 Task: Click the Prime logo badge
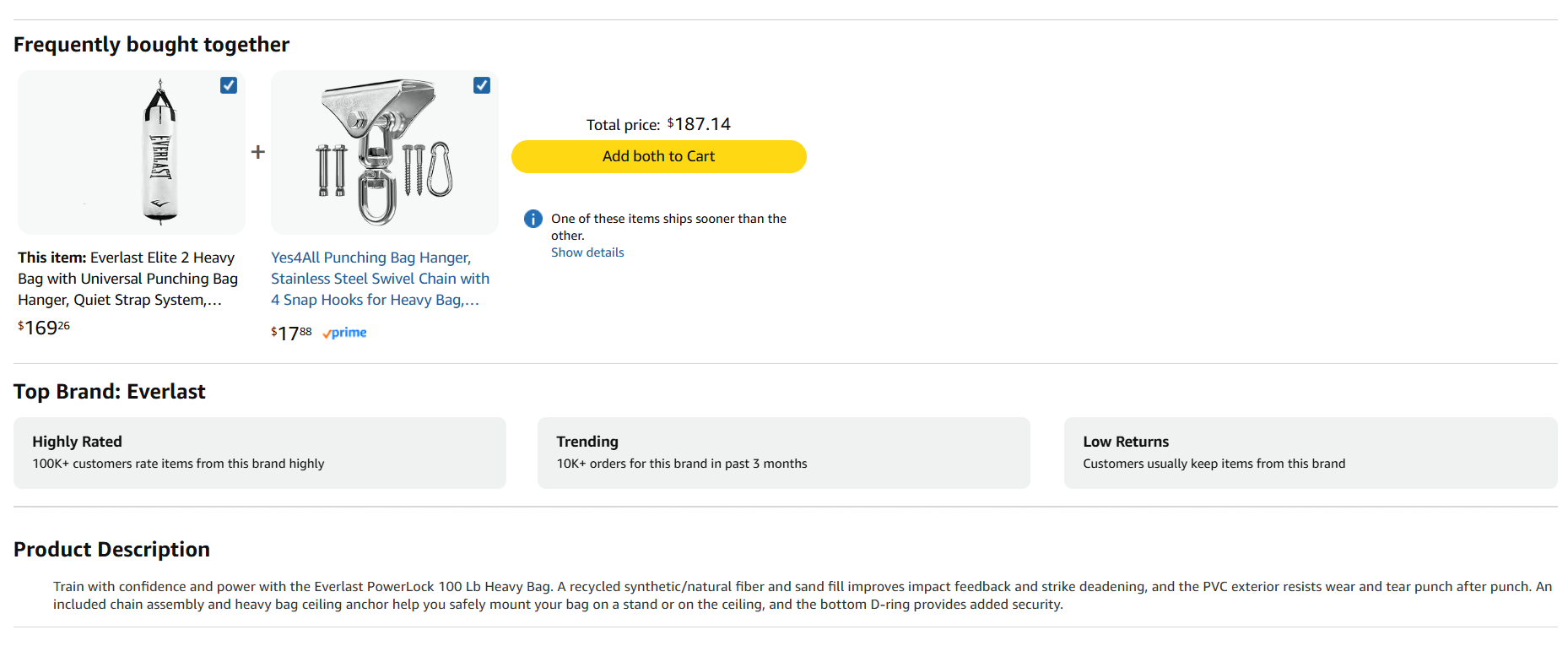pos(344,333)
